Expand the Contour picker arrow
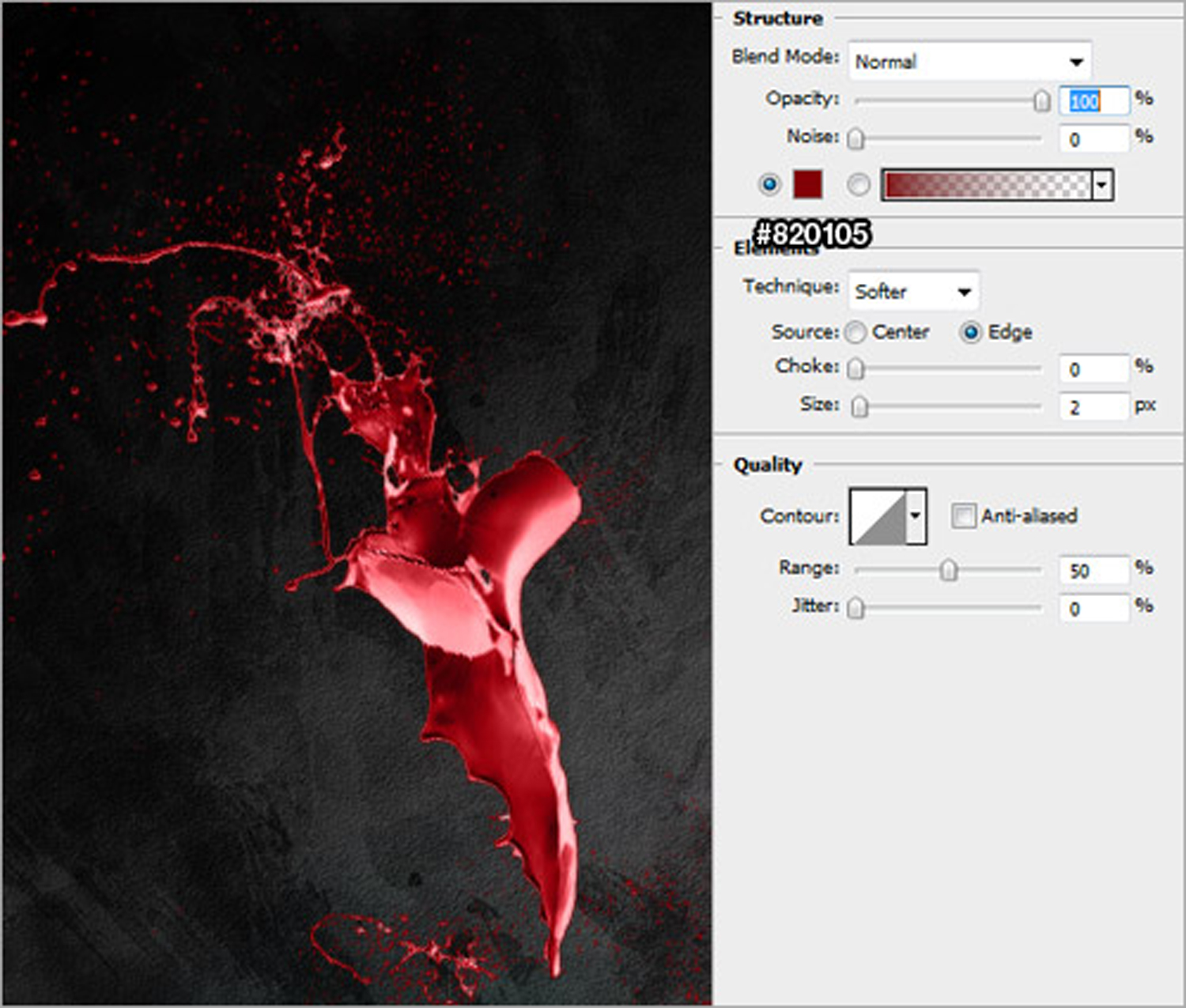1186x1008 pixels. point(916,516)
